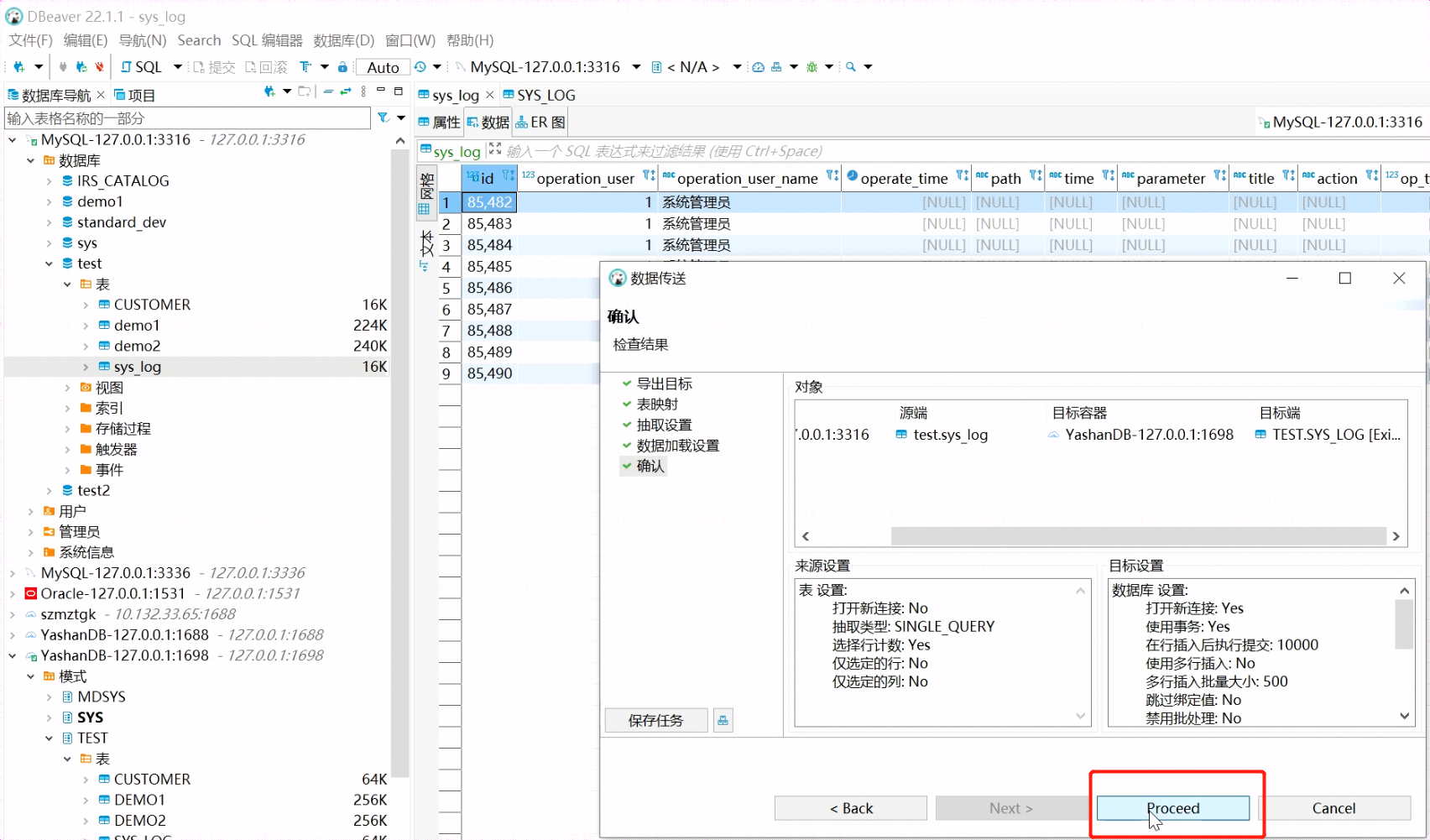The height and width of the screenshot is (840, 1430).
Task: Click the green bug debug icon
Action: click(812, 67)
